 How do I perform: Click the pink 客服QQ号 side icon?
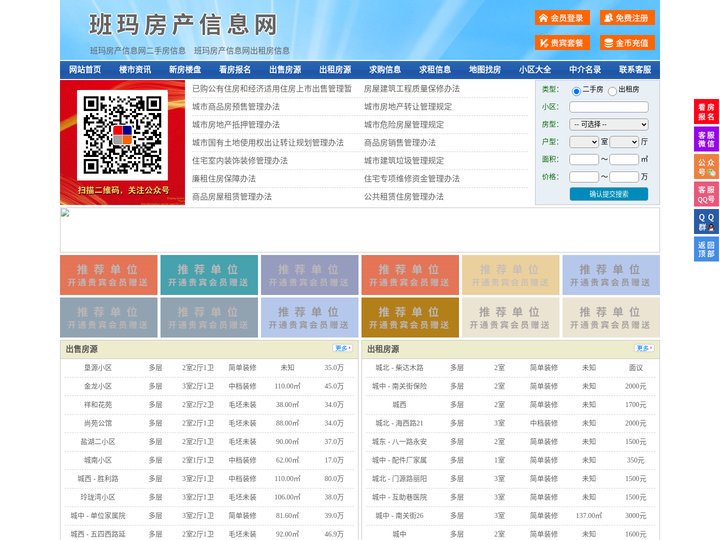click(706, 194)
